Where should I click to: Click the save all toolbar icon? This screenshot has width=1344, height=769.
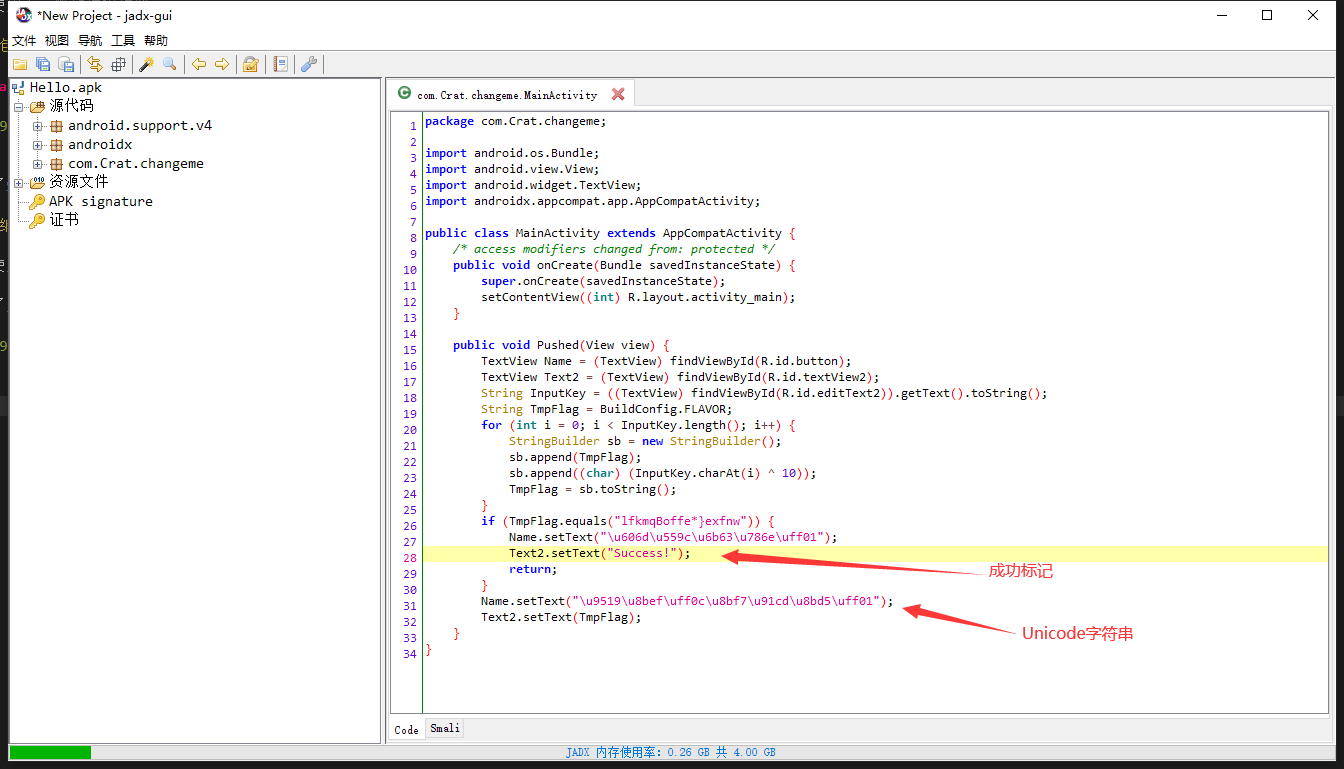43,64
